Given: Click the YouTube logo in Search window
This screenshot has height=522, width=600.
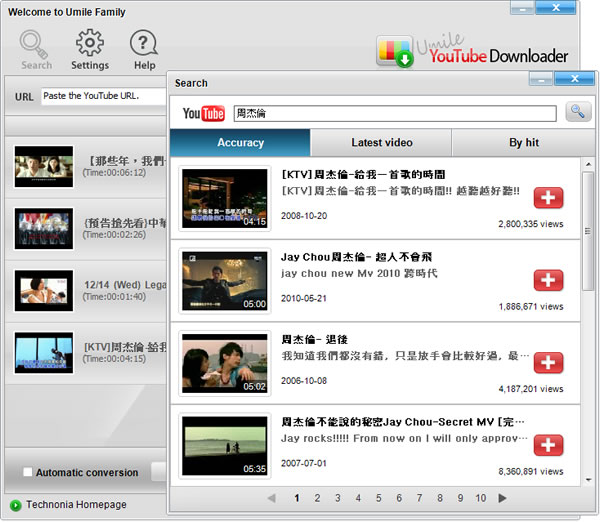Looking at the screenshot, I should [x=203, y=114].
